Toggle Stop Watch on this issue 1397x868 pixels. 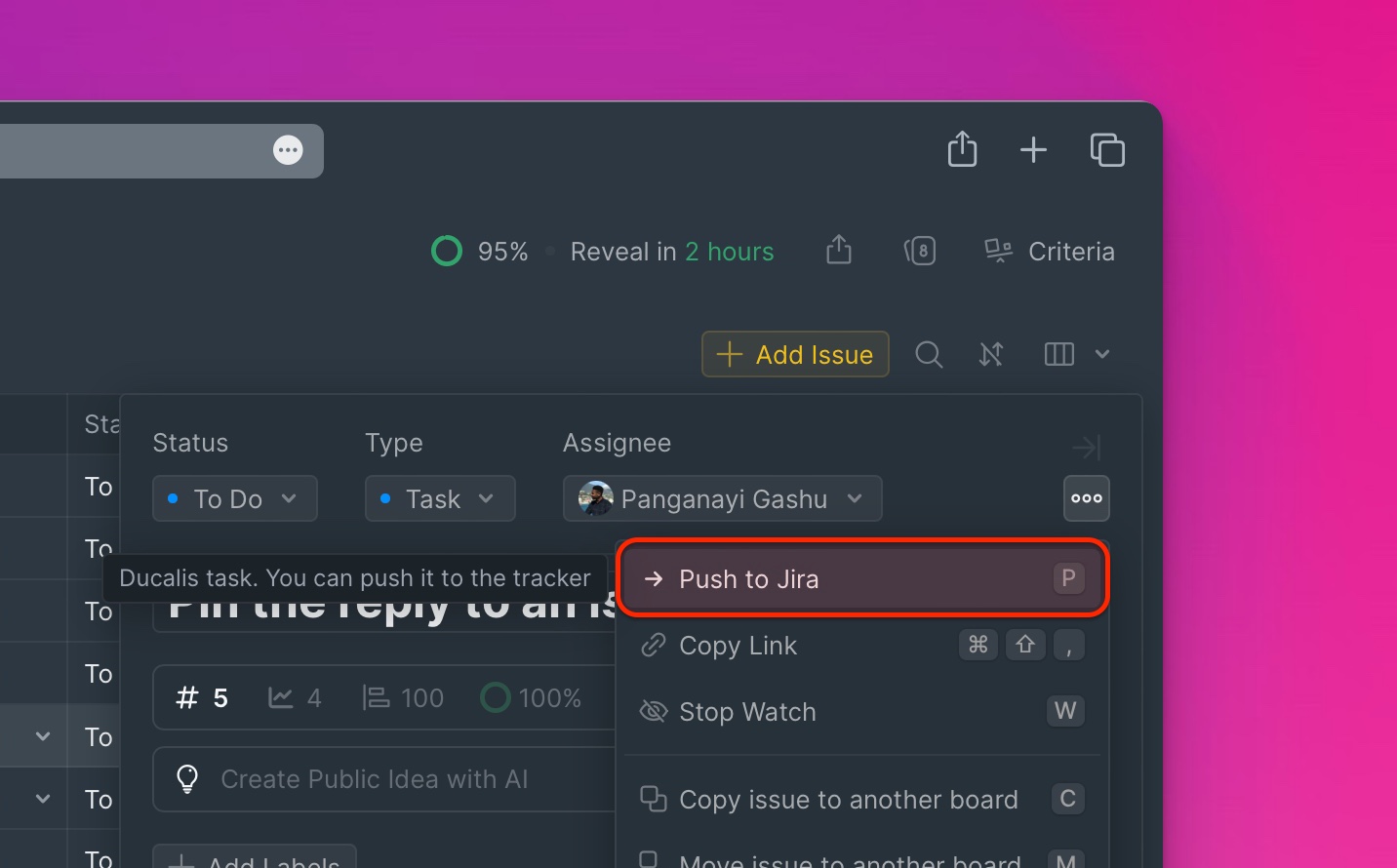click(747, 712)
